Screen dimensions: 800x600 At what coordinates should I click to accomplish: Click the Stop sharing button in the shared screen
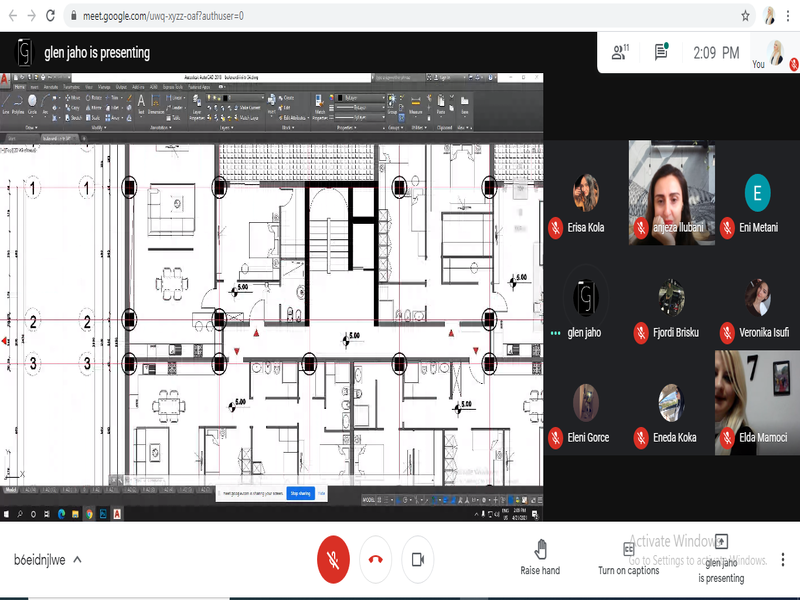coord(300,493)
